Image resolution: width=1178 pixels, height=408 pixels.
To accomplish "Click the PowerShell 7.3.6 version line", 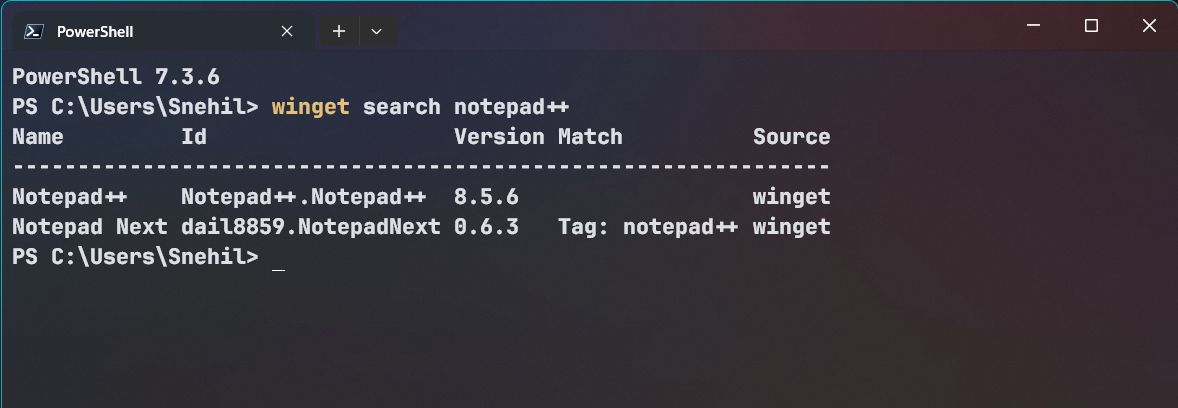I will pyautogui.click(x=115, y=76).
